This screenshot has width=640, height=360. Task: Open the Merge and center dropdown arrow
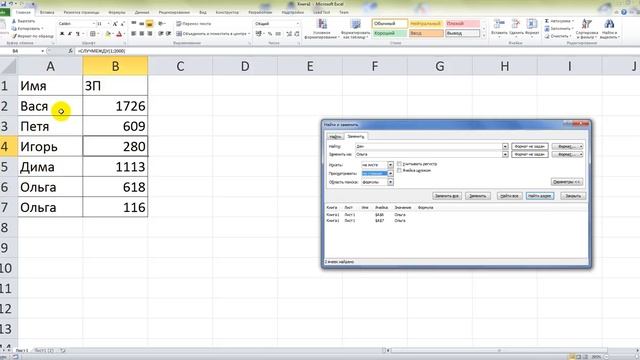(249, 34)
